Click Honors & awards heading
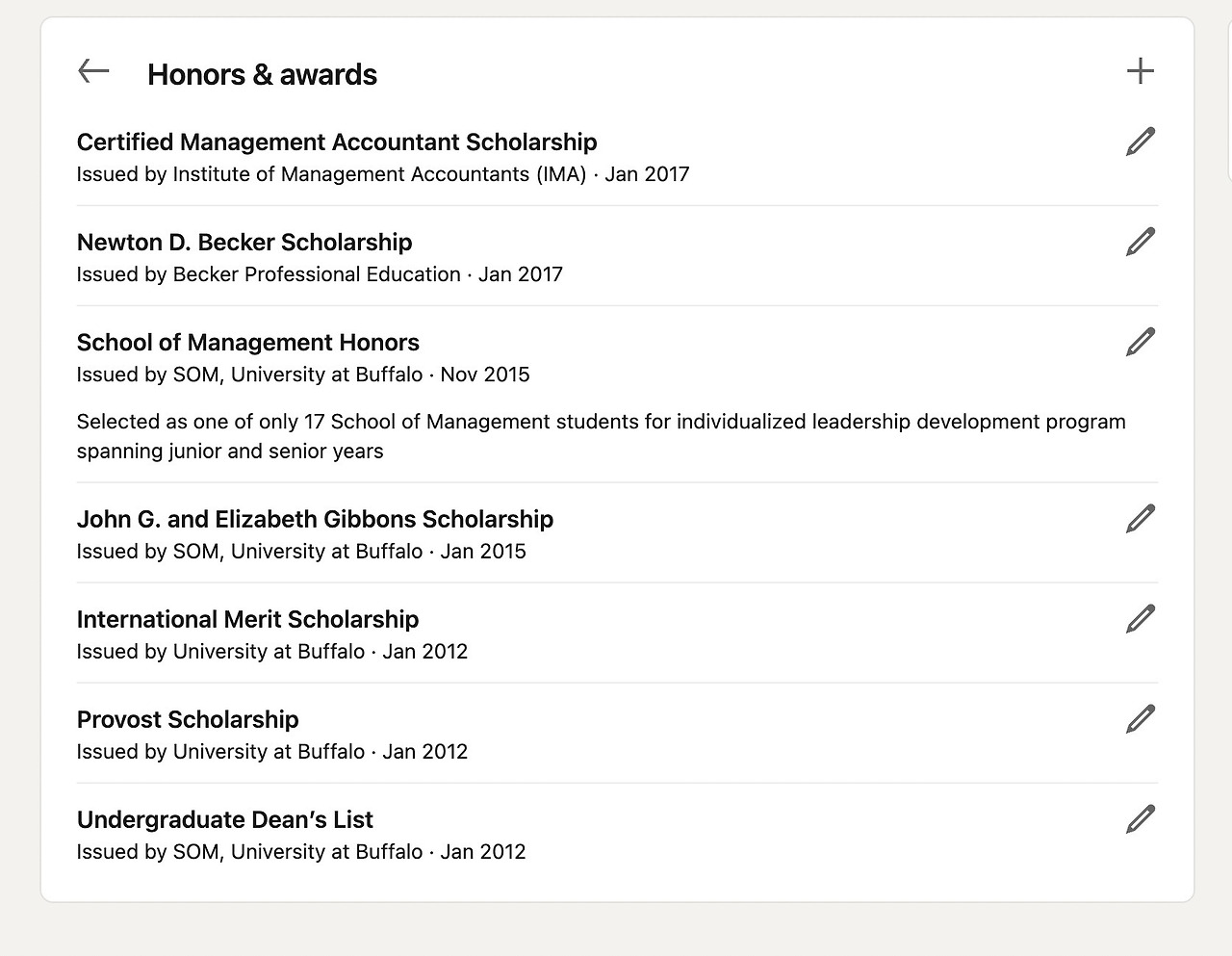The height and width of the screenshot is (956, 1232). [262, 74]
